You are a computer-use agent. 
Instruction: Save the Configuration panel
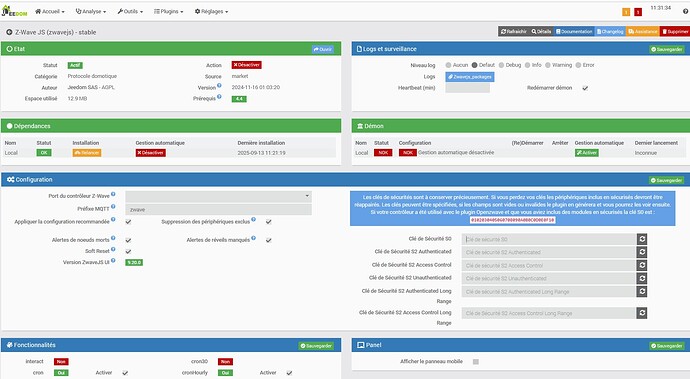pos(667,180)
